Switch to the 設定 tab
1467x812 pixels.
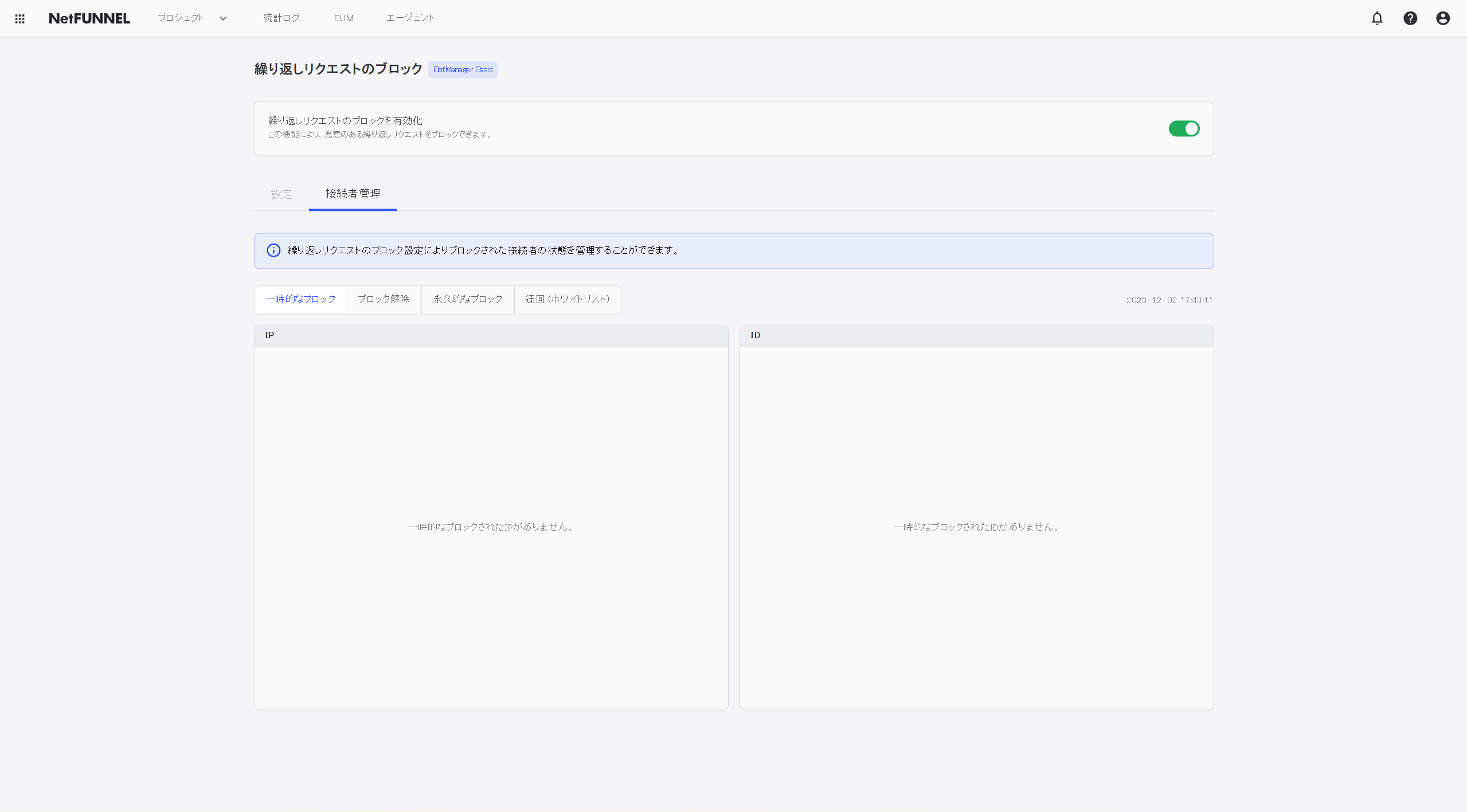(281, 194)
